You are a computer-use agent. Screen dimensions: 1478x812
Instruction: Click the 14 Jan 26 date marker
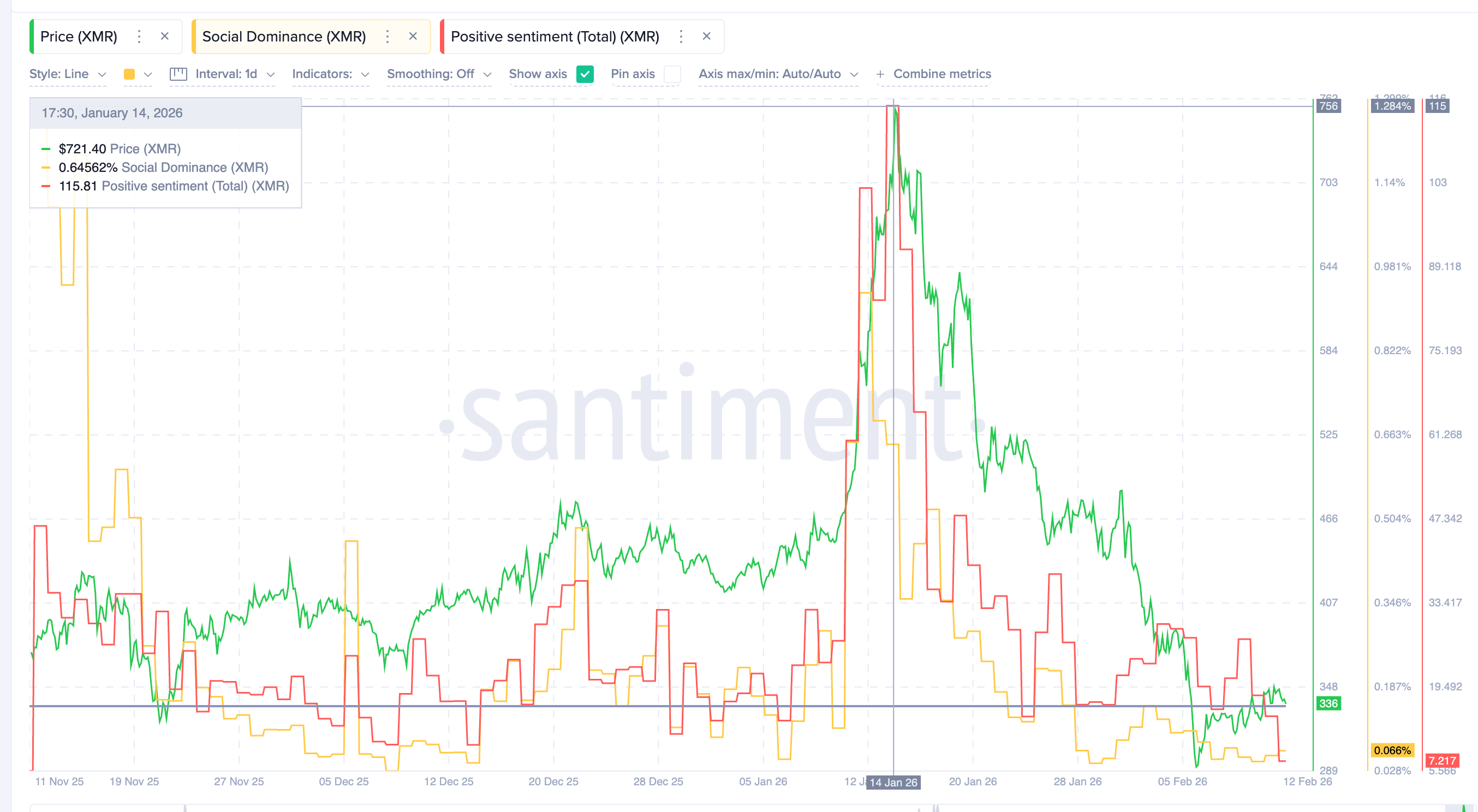[893, 782]
